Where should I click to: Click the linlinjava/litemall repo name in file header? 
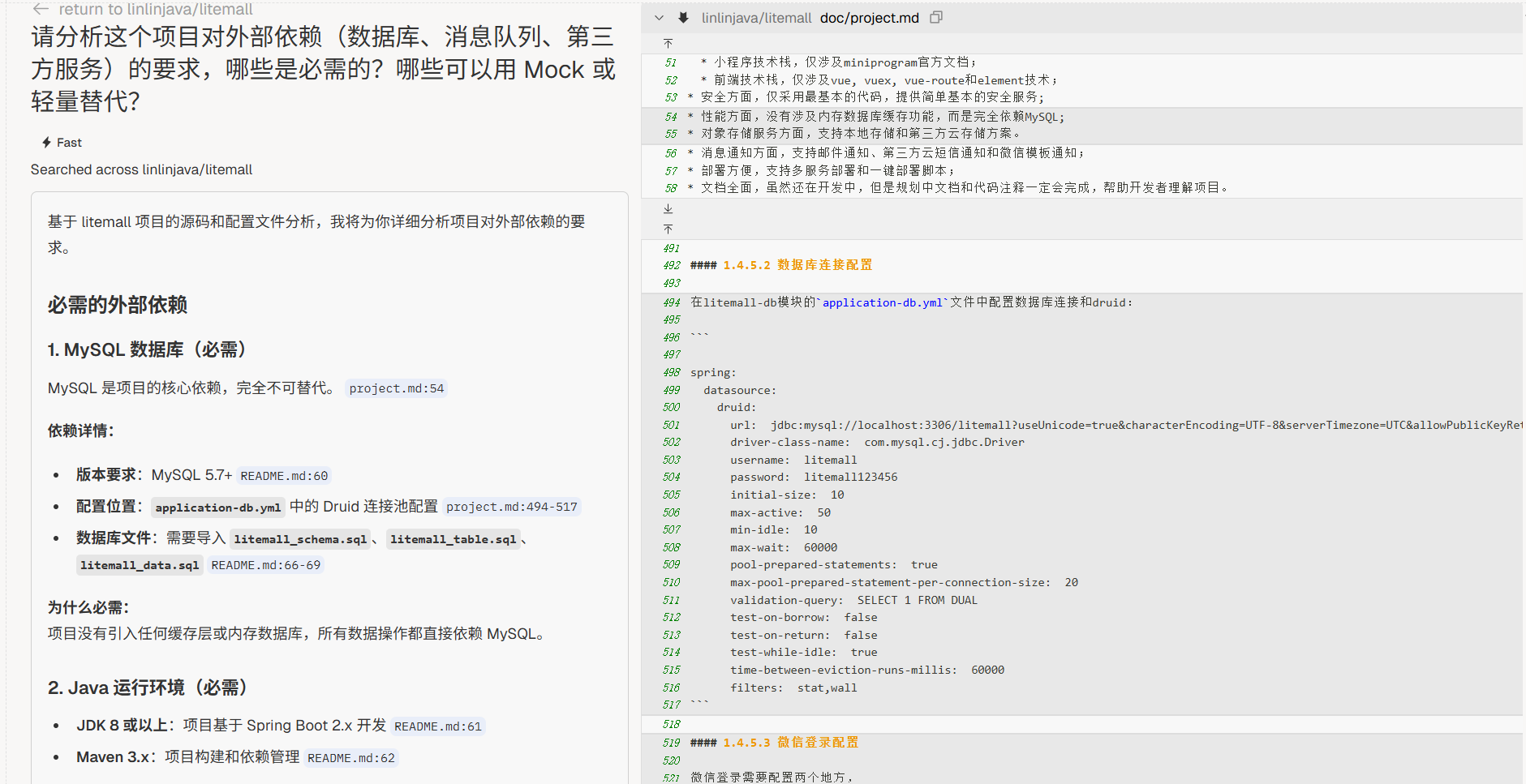coord(756,18)
